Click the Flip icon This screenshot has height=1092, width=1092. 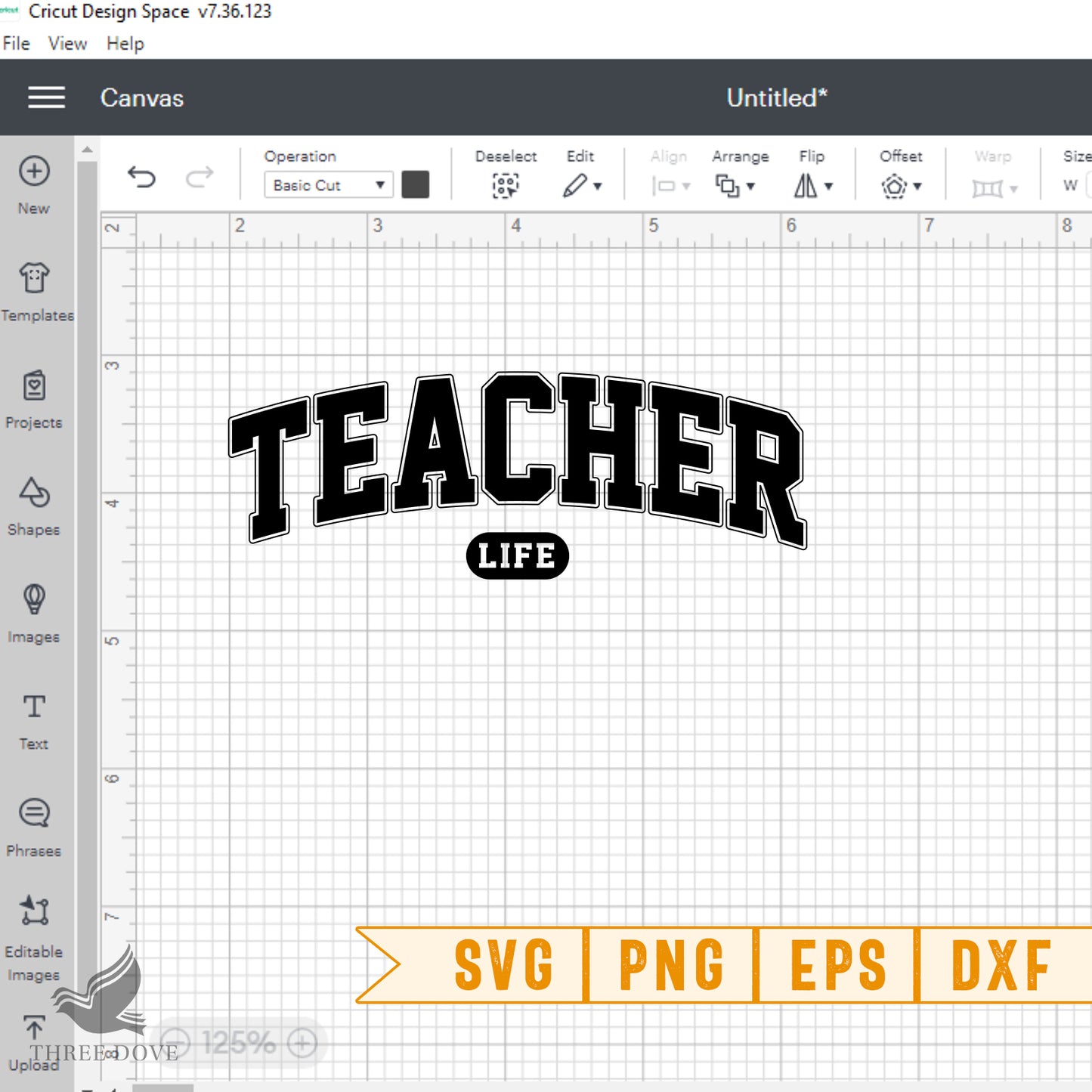point(806,185)
